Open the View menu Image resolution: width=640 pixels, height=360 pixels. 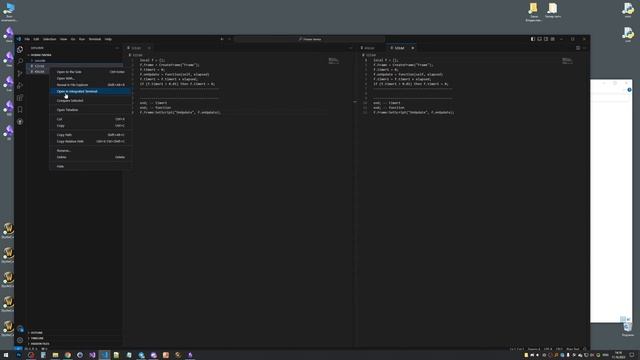[63, 39]
